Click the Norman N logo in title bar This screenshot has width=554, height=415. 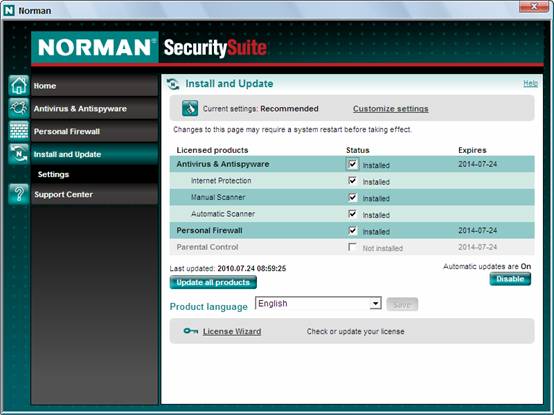[8, 10]
